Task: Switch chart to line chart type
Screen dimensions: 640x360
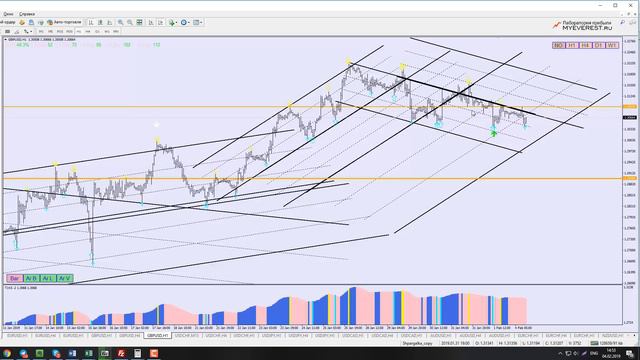Action: pos(109,22)
